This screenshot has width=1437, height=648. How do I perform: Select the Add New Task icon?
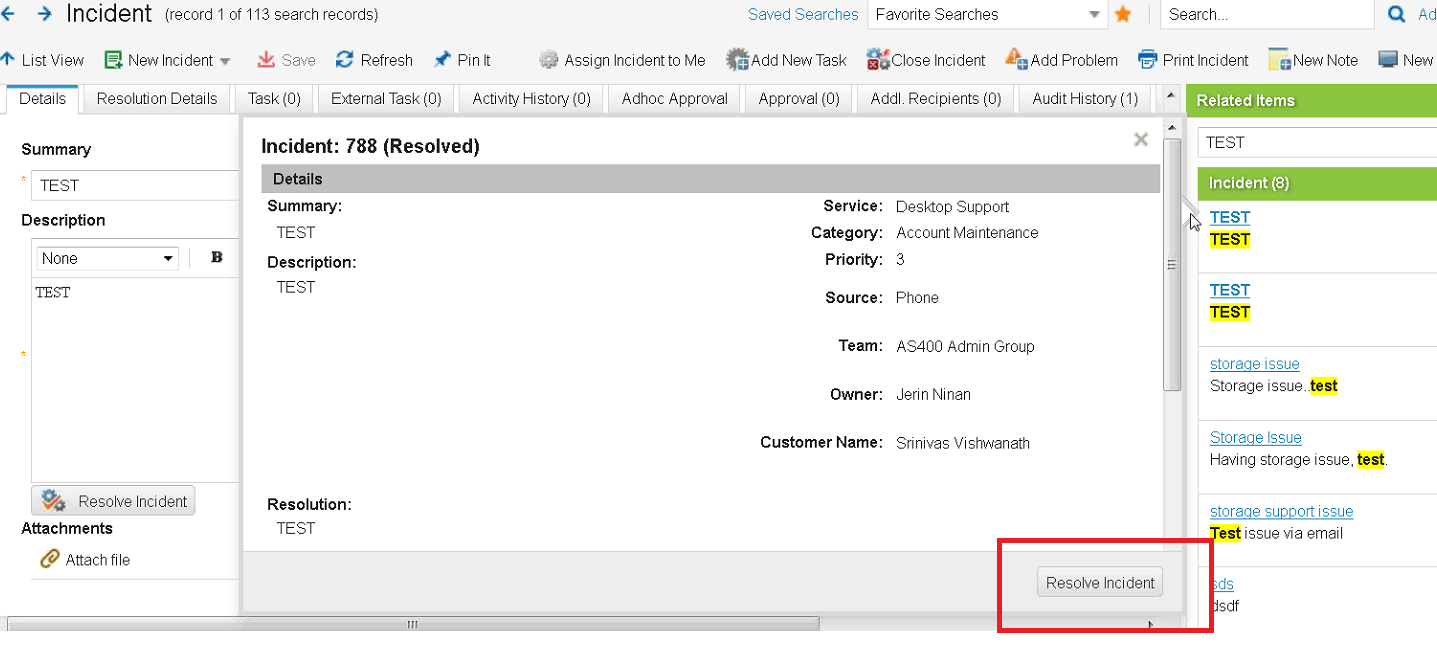[735, 59]
